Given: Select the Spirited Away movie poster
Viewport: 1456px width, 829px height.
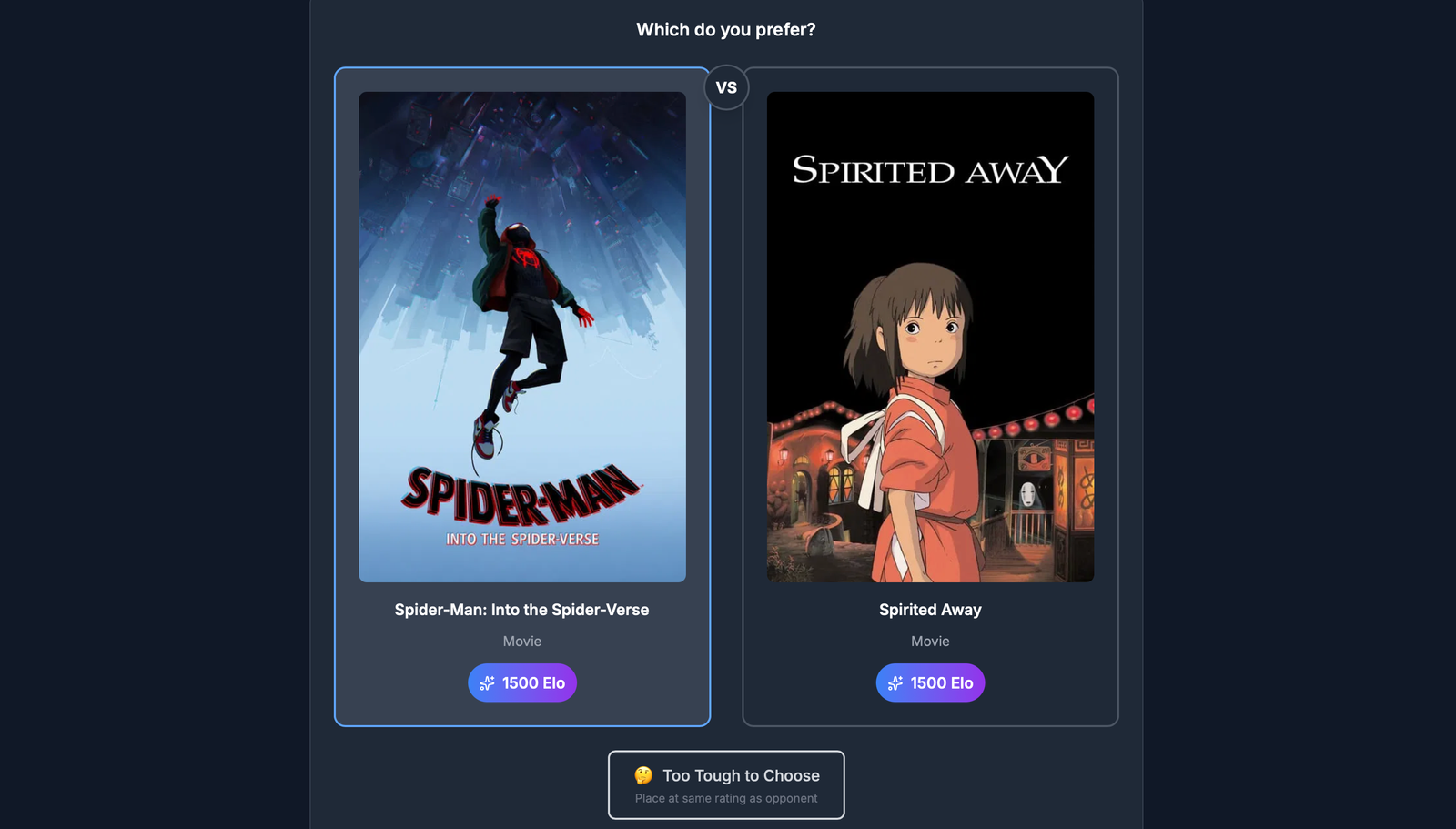Looking at the screenshot, I should tap(930, 337).
